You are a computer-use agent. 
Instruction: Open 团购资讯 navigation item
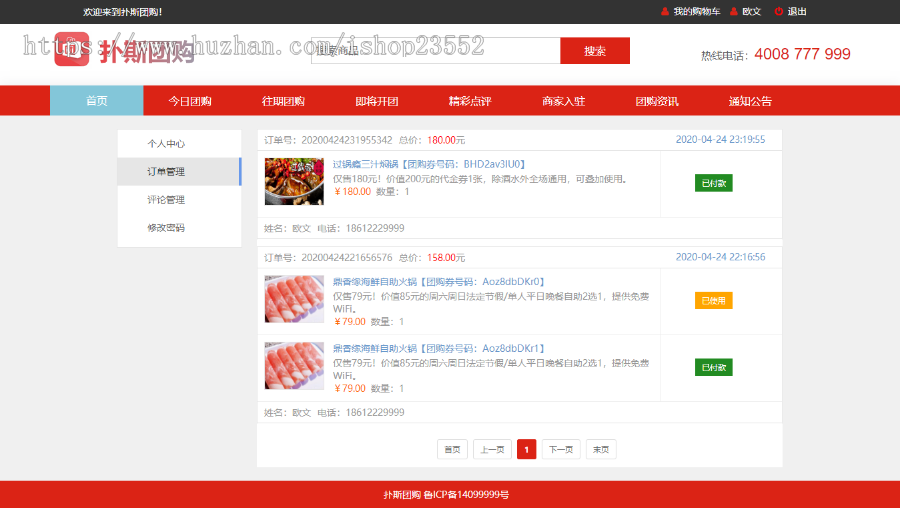click(657, 101)
